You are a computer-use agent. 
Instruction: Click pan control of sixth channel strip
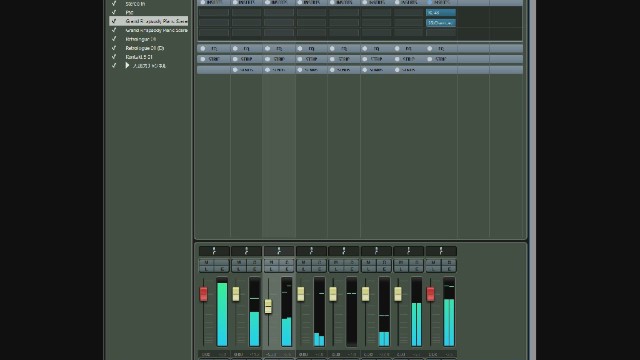tap(376, 251)
